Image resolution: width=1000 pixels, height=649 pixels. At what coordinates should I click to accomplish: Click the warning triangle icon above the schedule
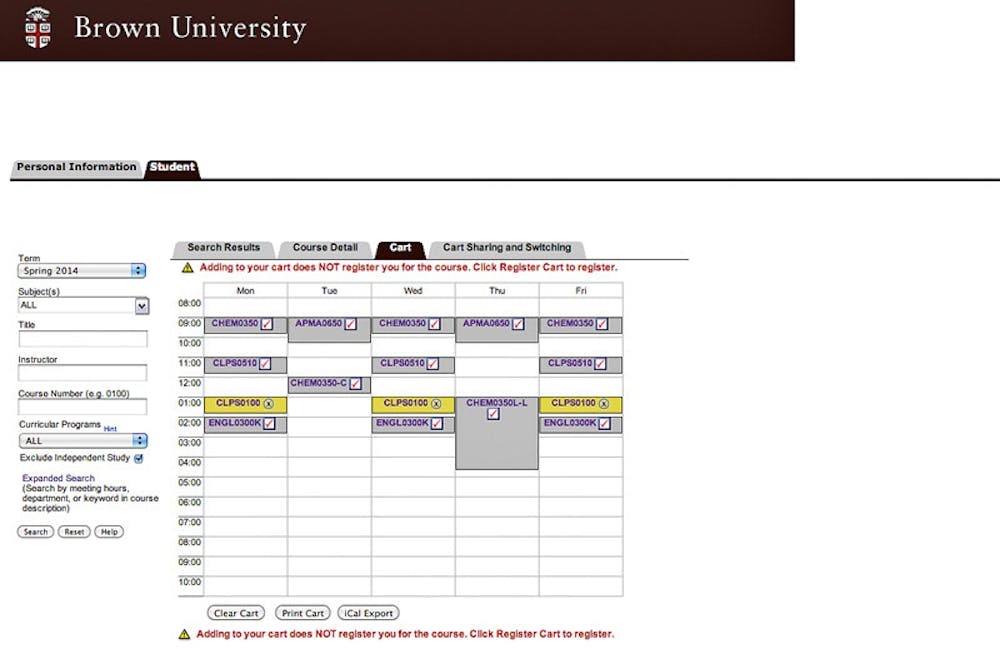(x=186, y=268)
